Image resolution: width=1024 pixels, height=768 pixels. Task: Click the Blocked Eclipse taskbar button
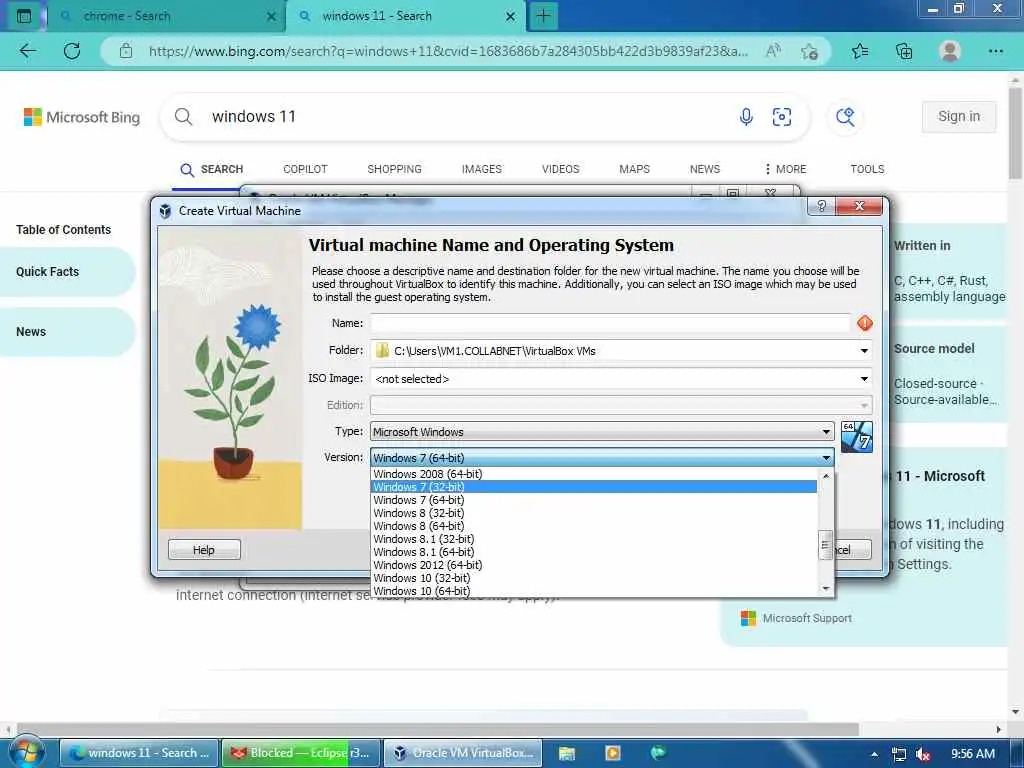coord(300,753)
